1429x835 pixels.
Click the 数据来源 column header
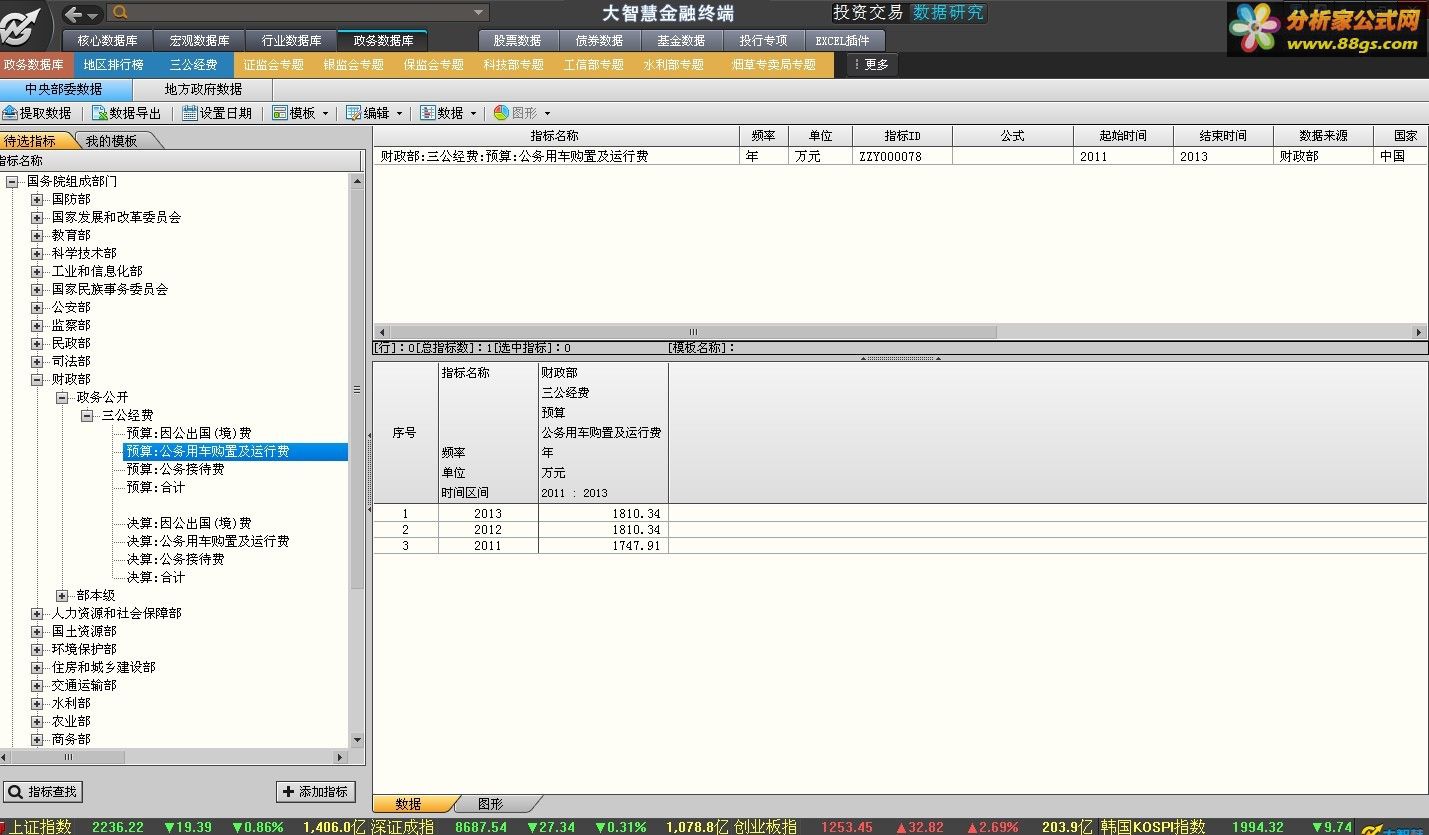click(1323, 136)
